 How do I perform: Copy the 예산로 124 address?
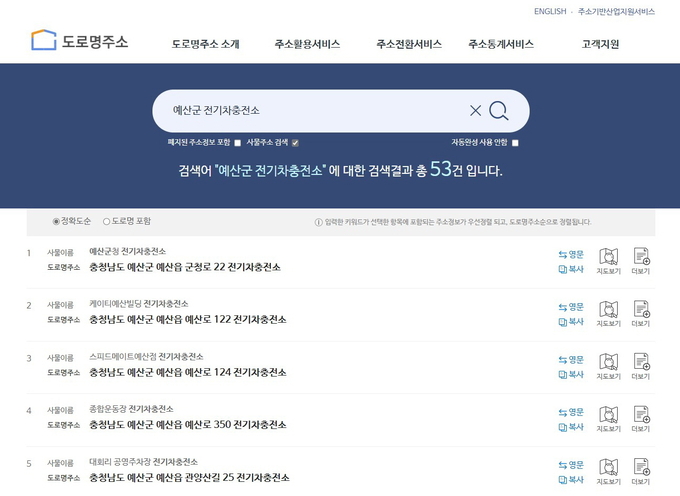[571, 374]
